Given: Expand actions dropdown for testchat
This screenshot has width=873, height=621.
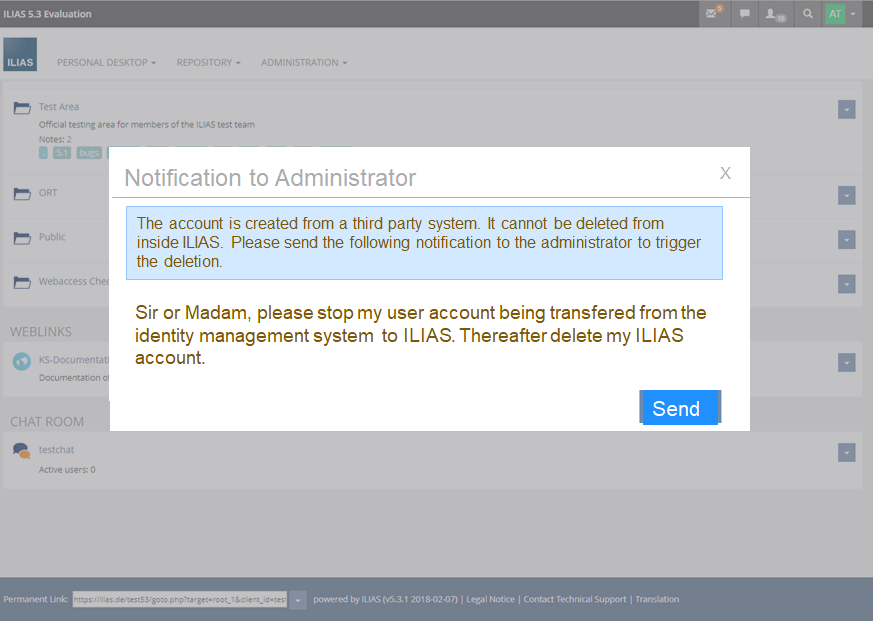Looking at the screenshot, I should [x=846, y=452].
